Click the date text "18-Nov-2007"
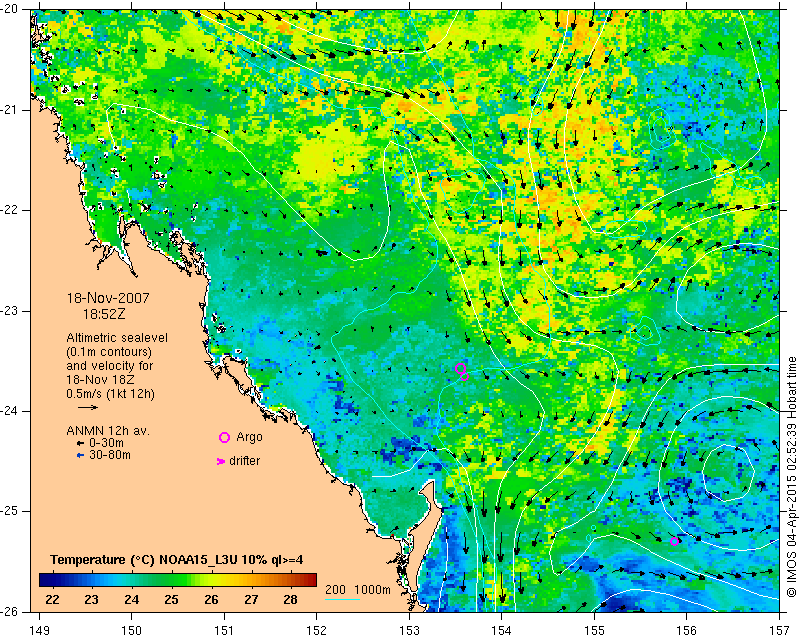The image size is (800, 640). click(108, 298)
